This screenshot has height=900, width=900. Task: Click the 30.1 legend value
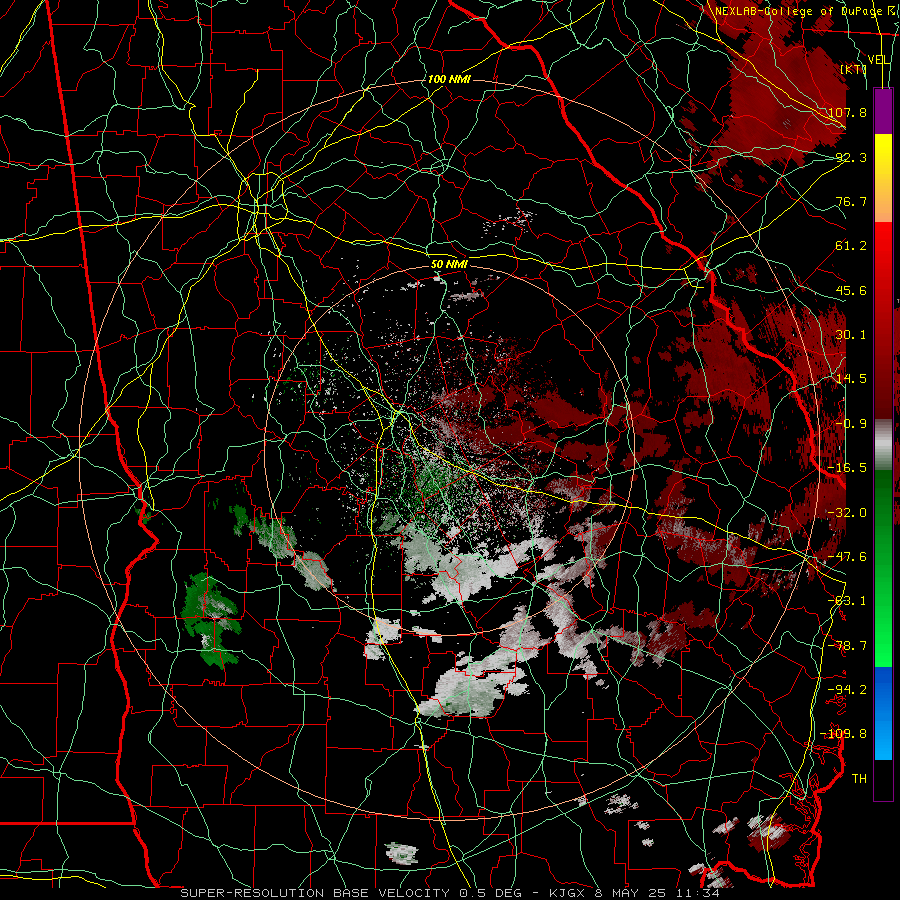tap(851, 335)
